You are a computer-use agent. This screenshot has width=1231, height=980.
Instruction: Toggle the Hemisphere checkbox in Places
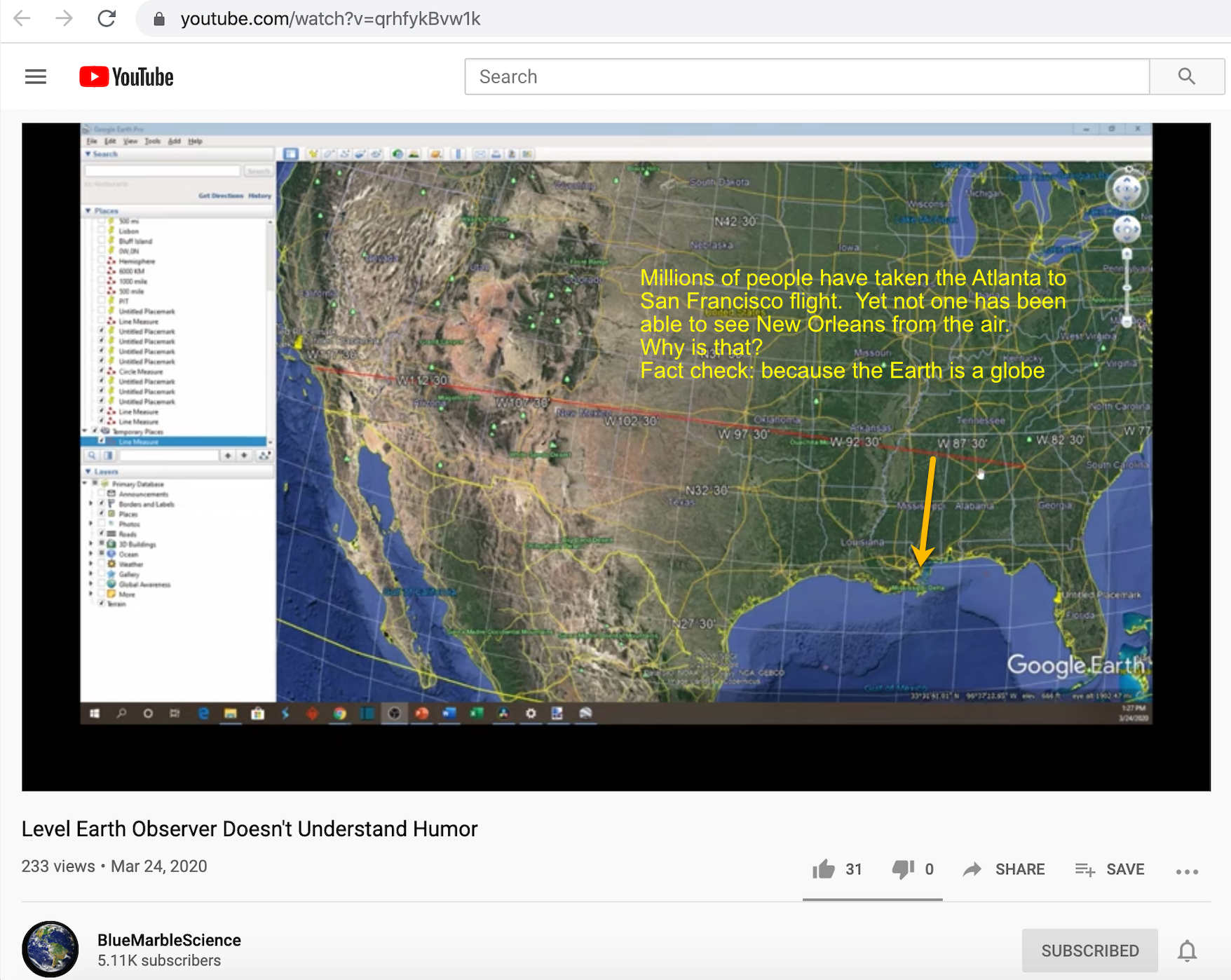click(x=102, y=261)
